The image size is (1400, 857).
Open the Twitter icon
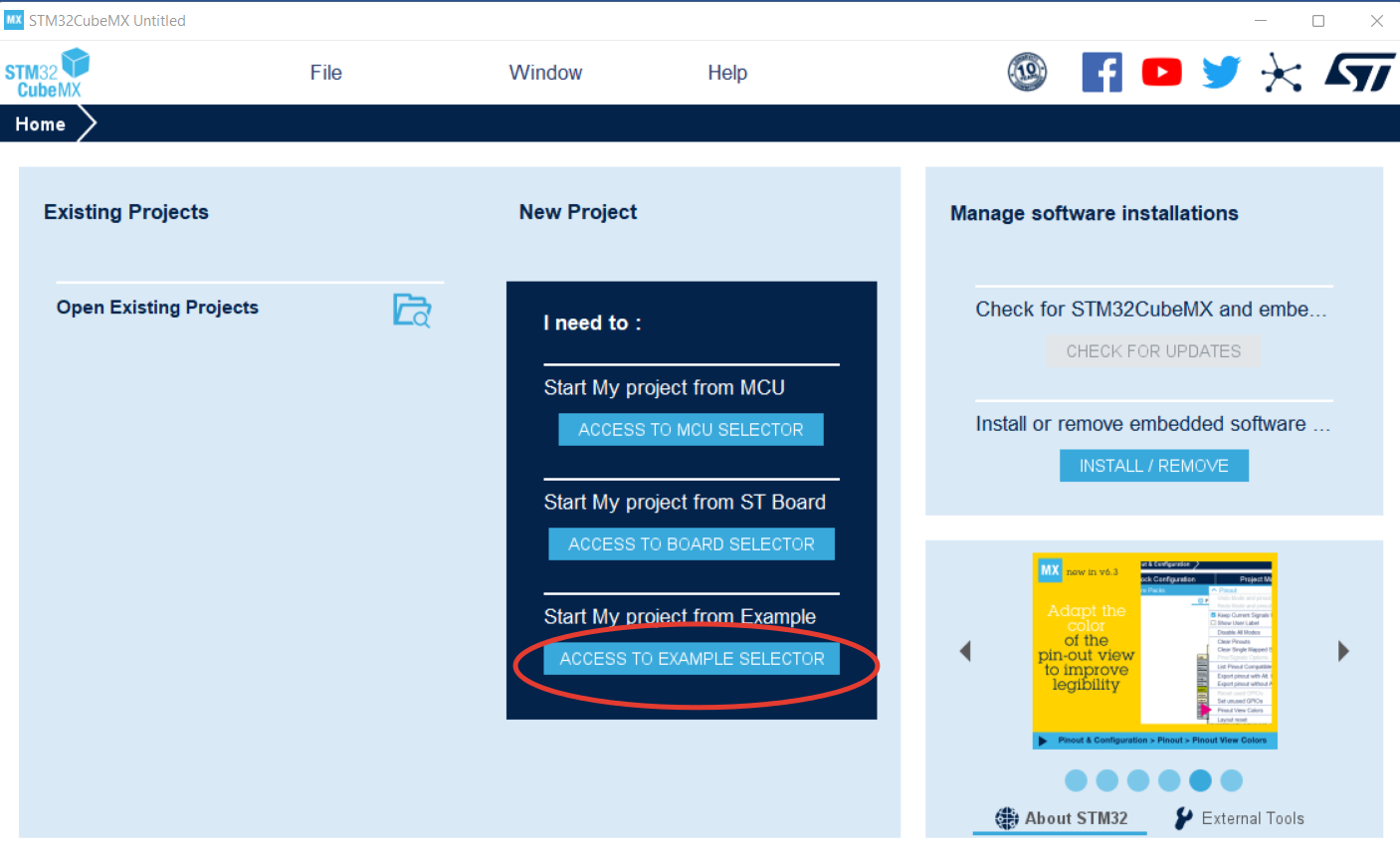(x=1221, y=72)
